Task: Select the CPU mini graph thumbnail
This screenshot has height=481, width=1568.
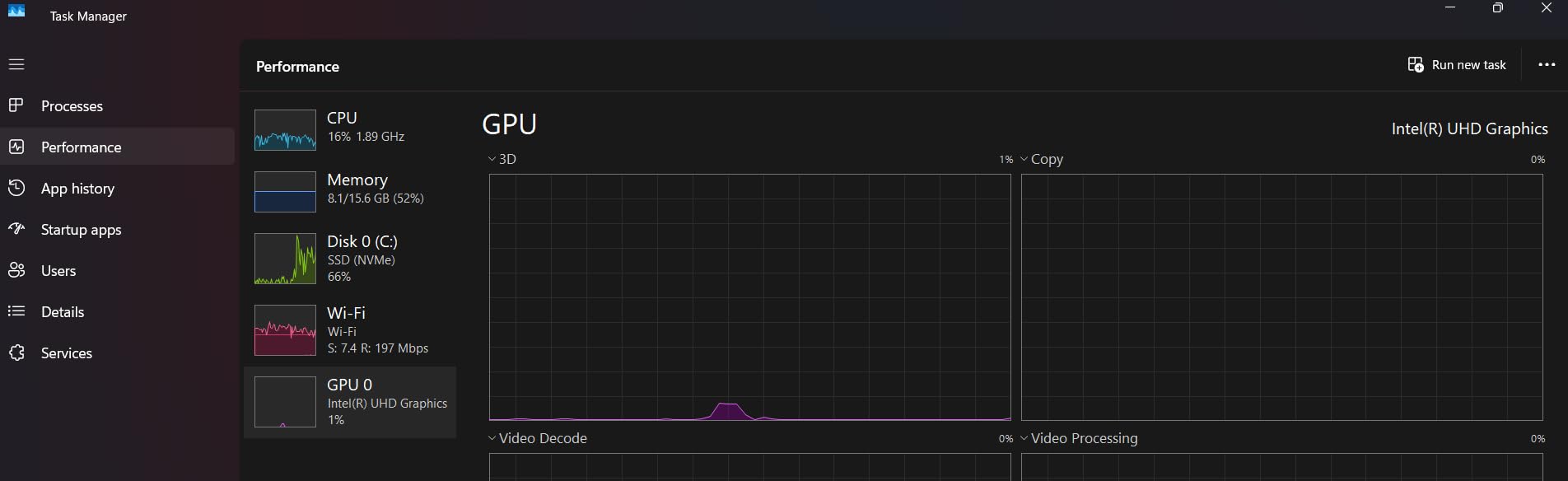Action: tap(285, 130)
